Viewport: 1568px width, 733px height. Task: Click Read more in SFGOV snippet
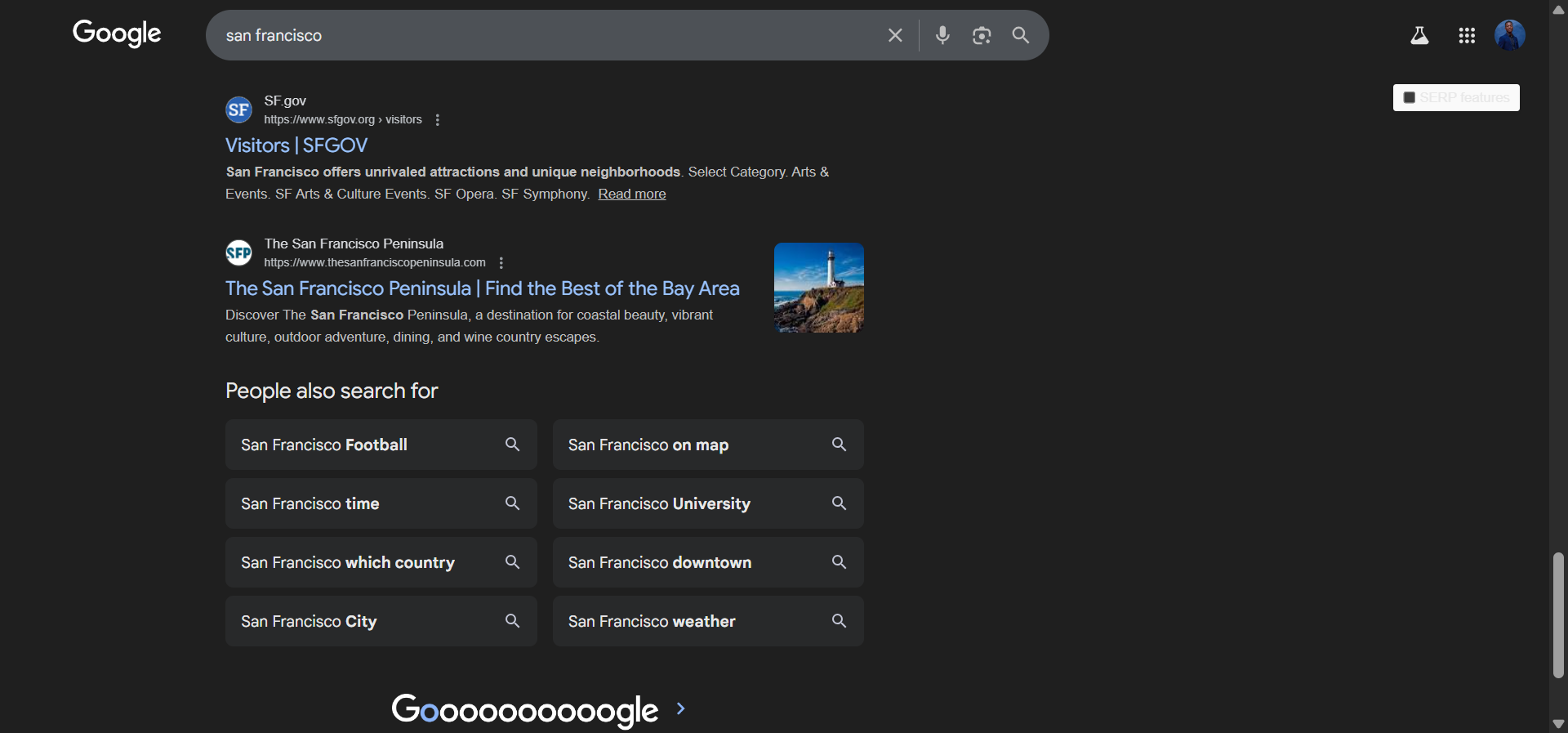(x=632, y=194)
